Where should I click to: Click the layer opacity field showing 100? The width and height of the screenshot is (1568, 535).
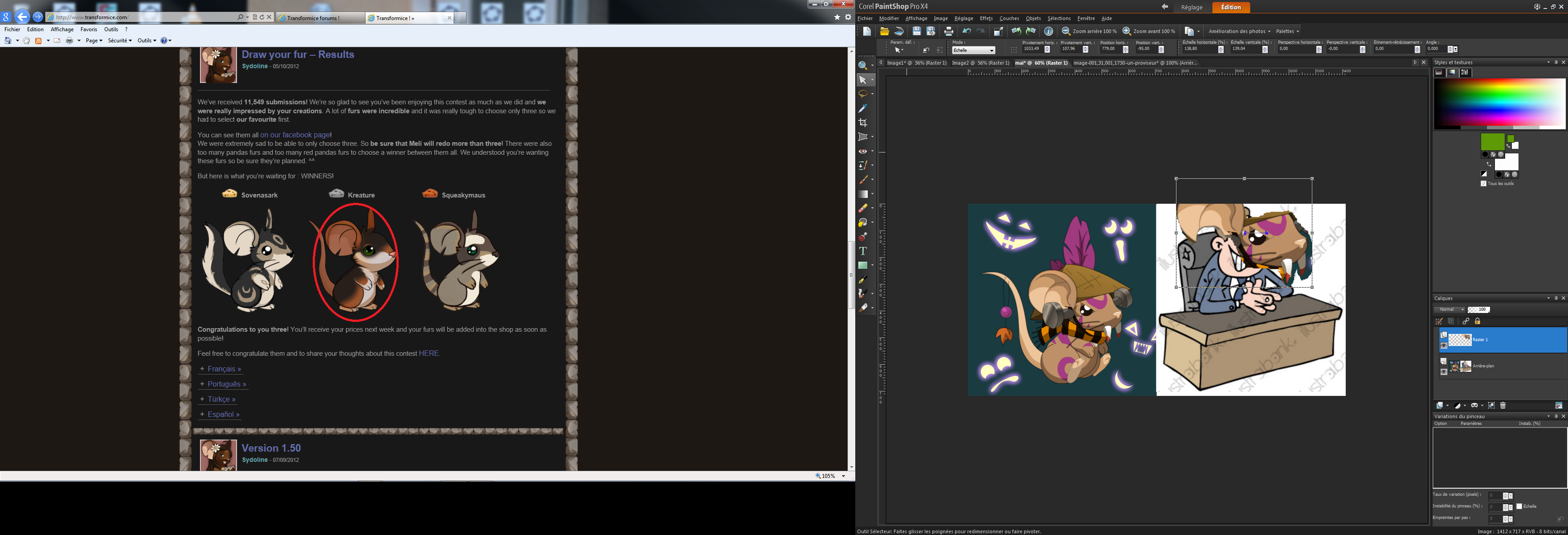pyautogui.click(x=1478, y=309)
